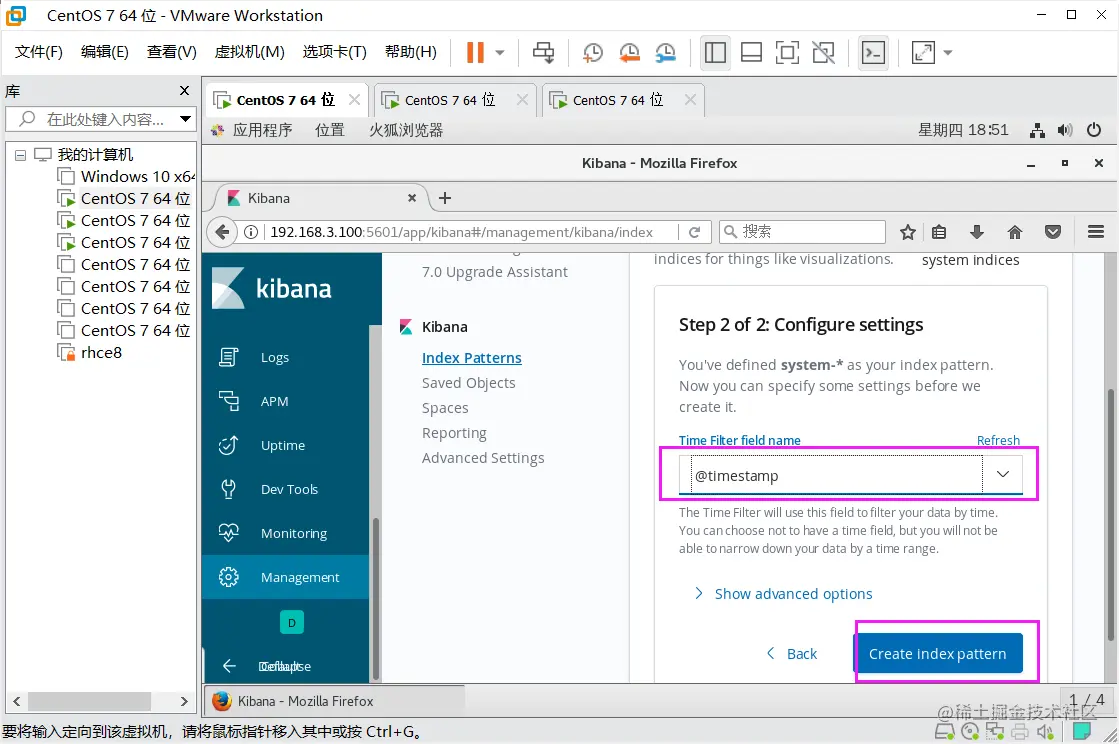Screen dimensions: 1119x744
Task: Open the 编辑(E) menu
Action: pos(104,52)
